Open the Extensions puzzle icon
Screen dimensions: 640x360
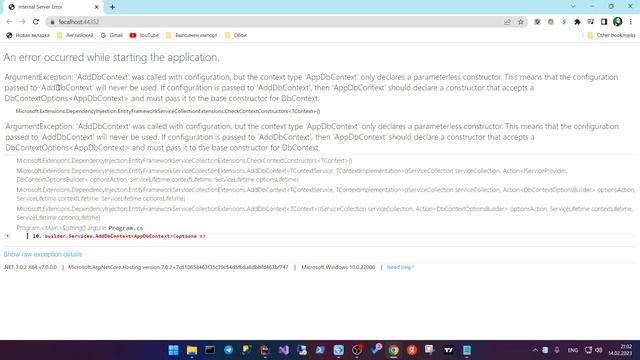coord(577,22)
